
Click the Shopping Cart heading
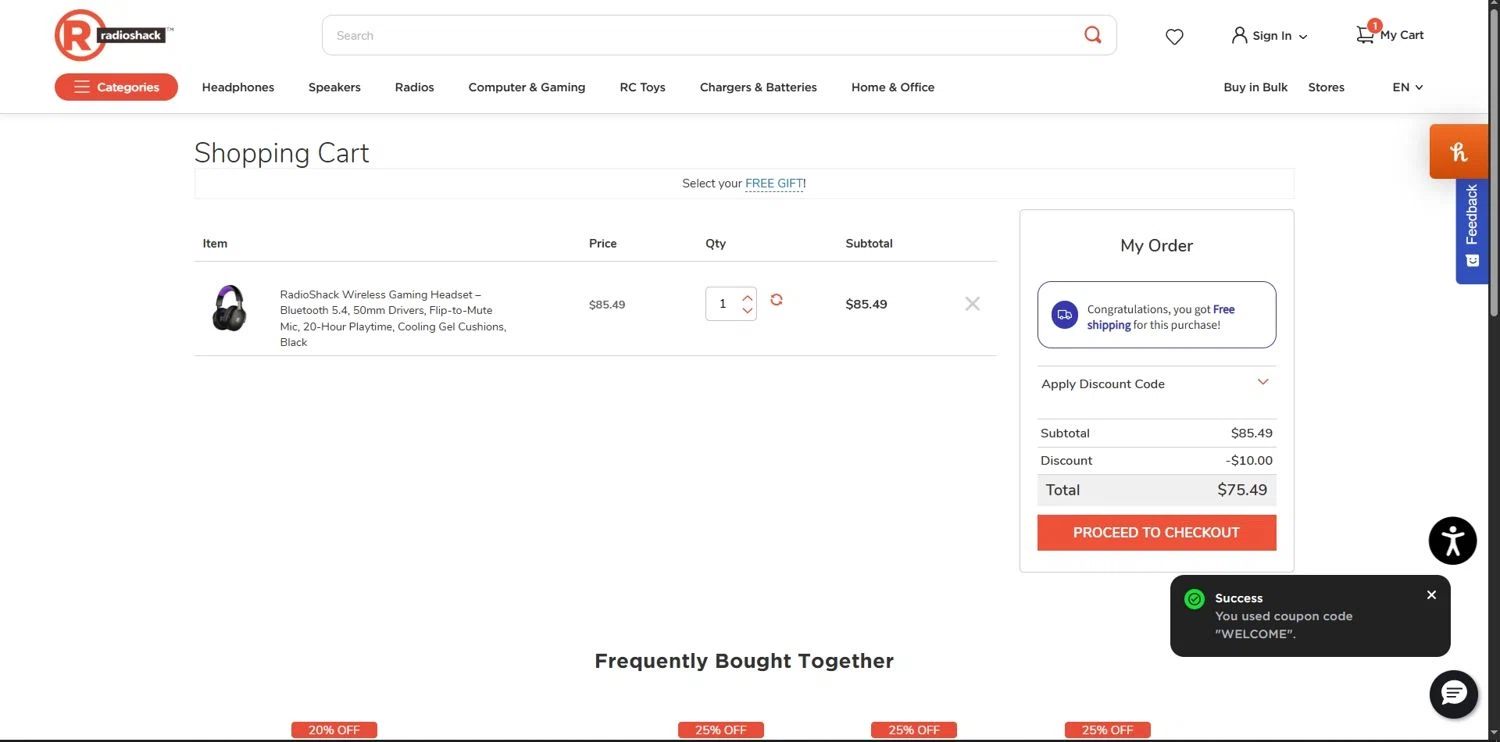(x=282, y=152)
